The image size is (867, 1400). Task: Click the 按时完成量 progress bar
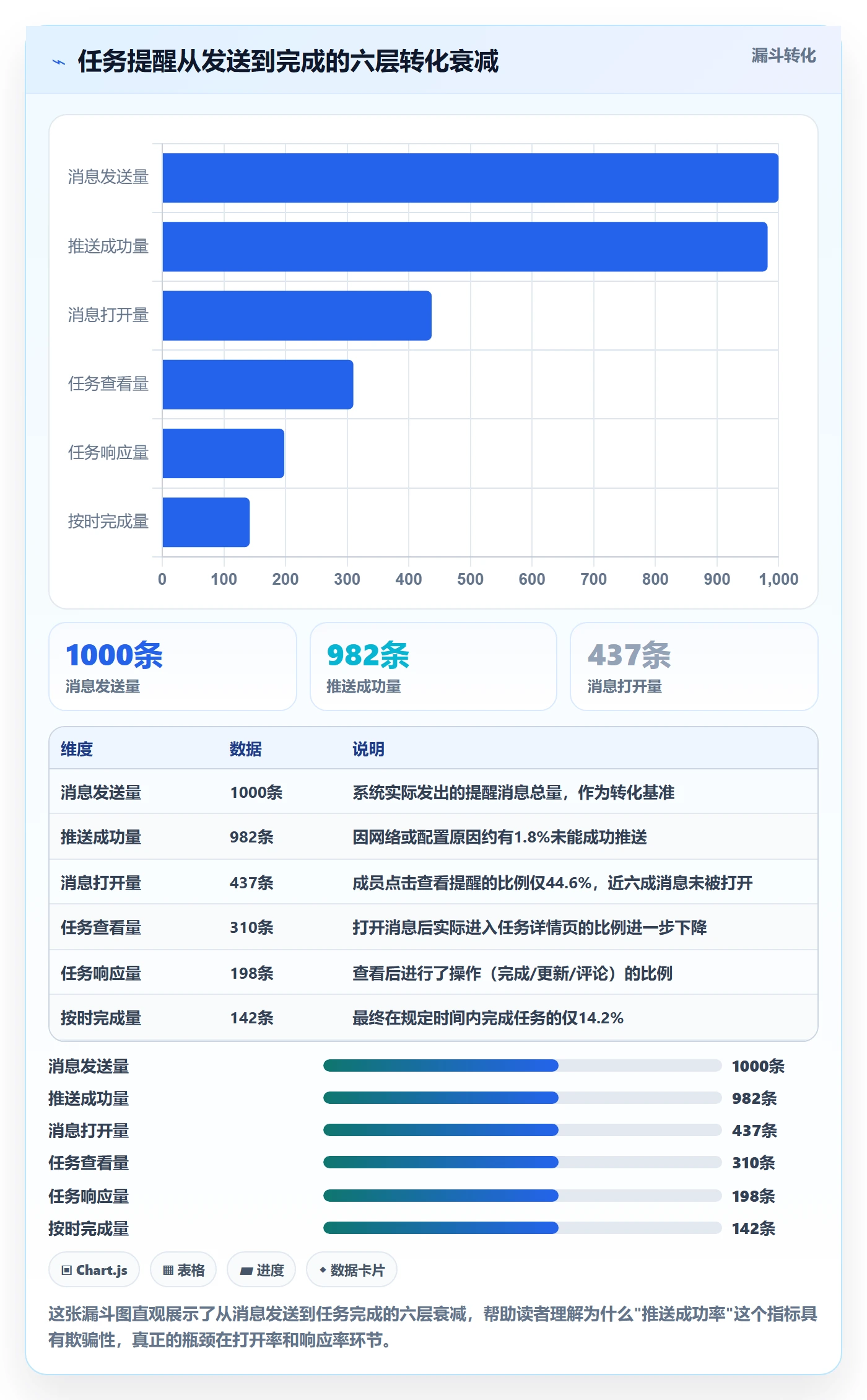[522, 1228]
